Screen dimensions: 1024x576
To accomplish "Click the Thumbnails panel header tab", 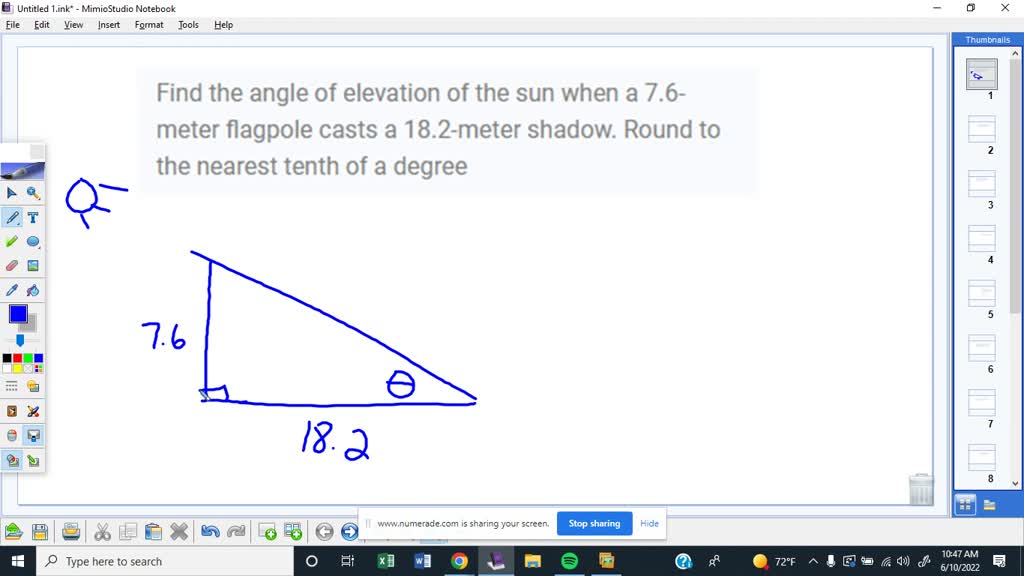I will pos(987,40).
